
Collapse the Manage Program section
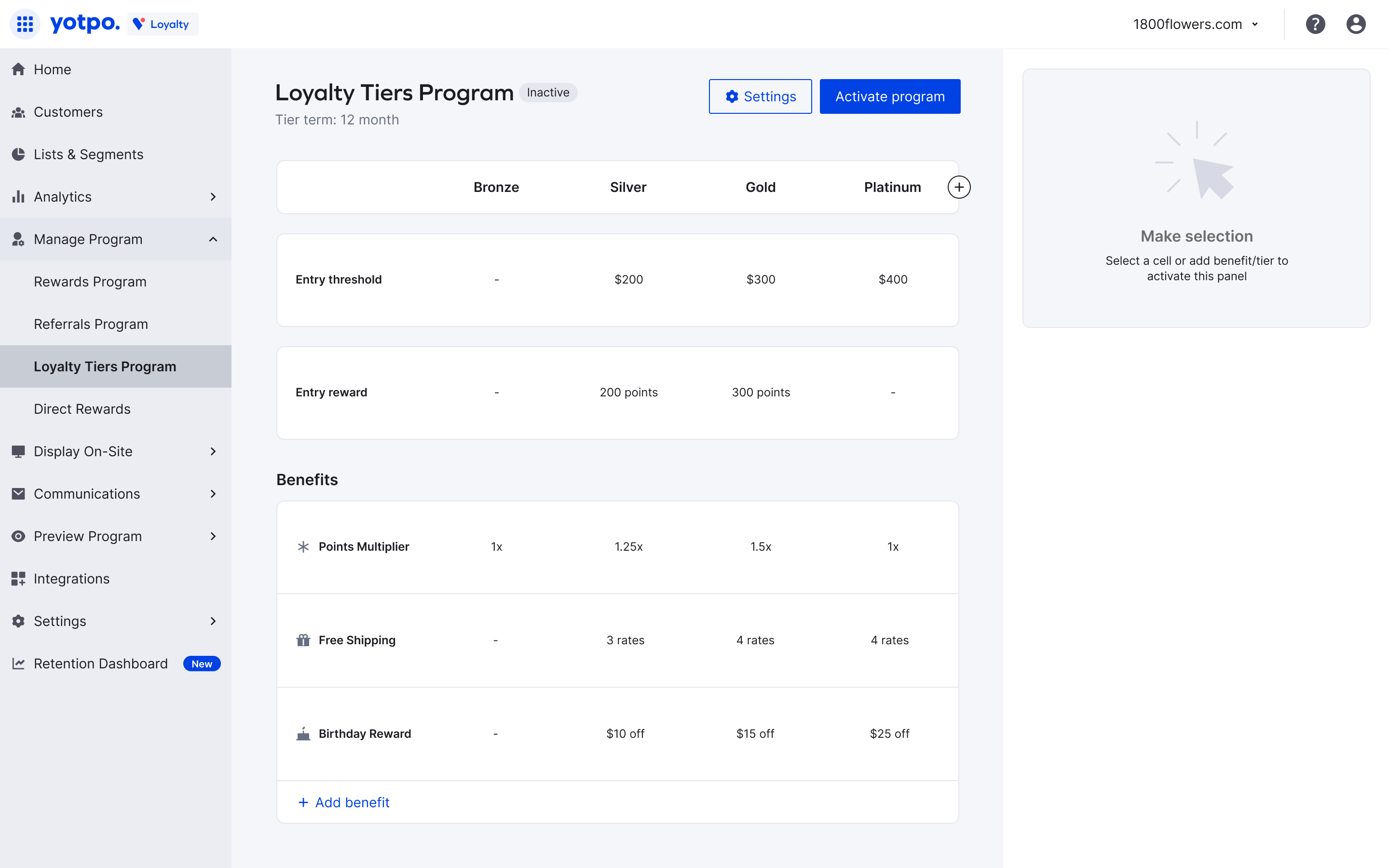pyautogui.click(x=214, y=239)
